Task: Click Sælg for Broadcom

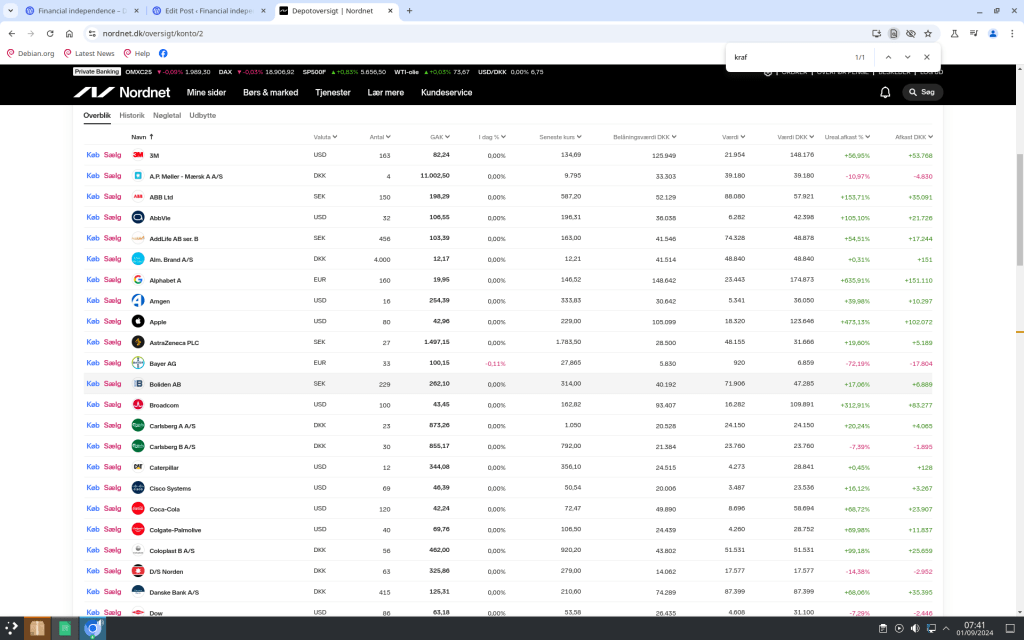Action: (x=112, y=405)
